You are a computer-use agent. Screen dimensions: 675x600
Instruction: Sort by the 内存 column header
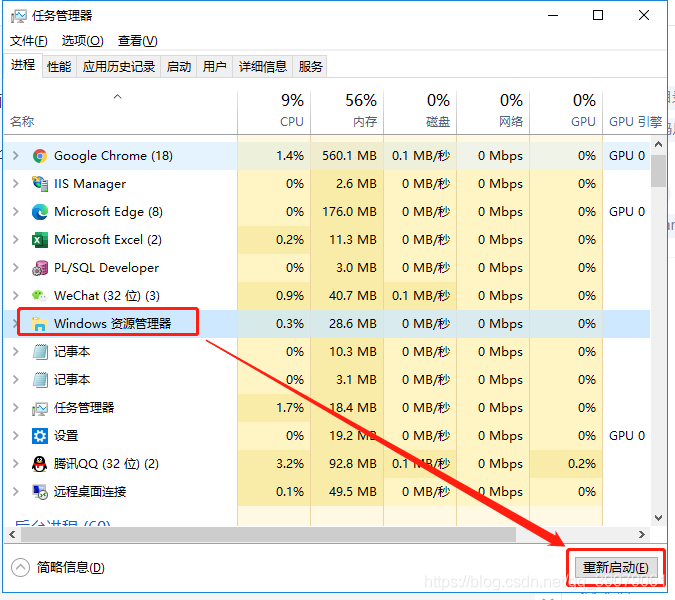coord(347,111)
